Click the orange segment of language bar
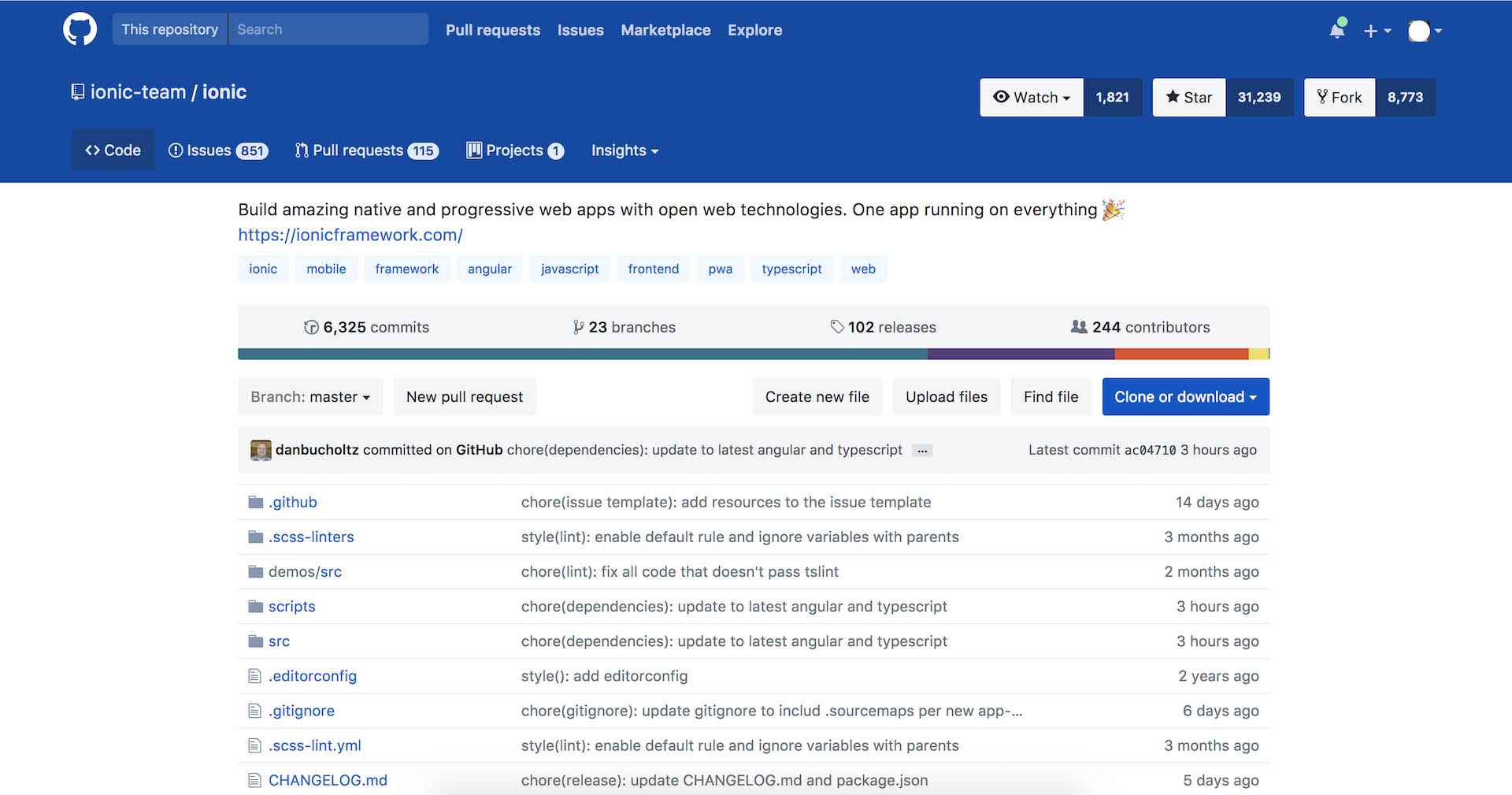Screen dimensions: 1512x795 1181,354
